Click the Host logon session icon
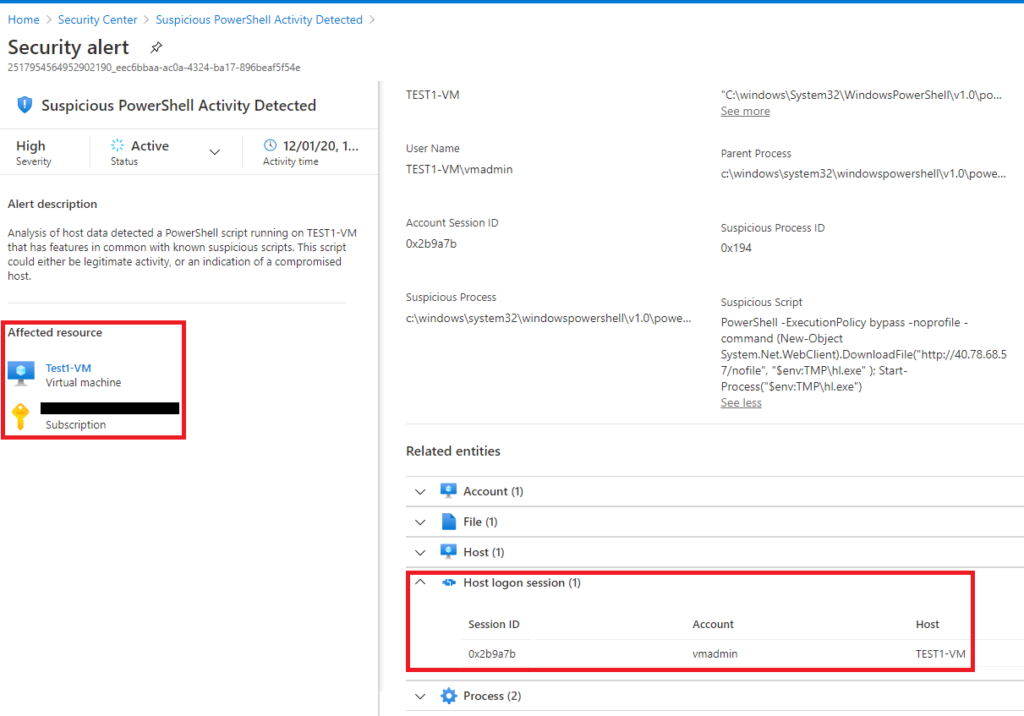This screenshot has height=716, width=1024. coord(448,582)
